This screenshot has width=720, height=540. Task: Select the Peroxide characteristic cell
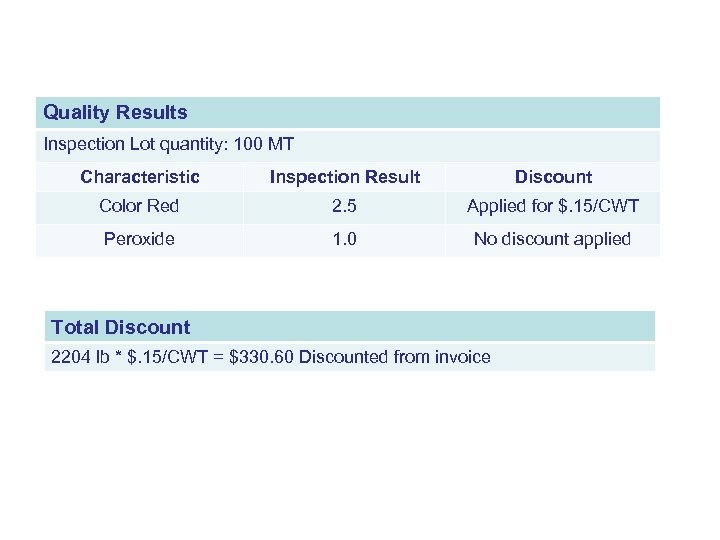139,239
